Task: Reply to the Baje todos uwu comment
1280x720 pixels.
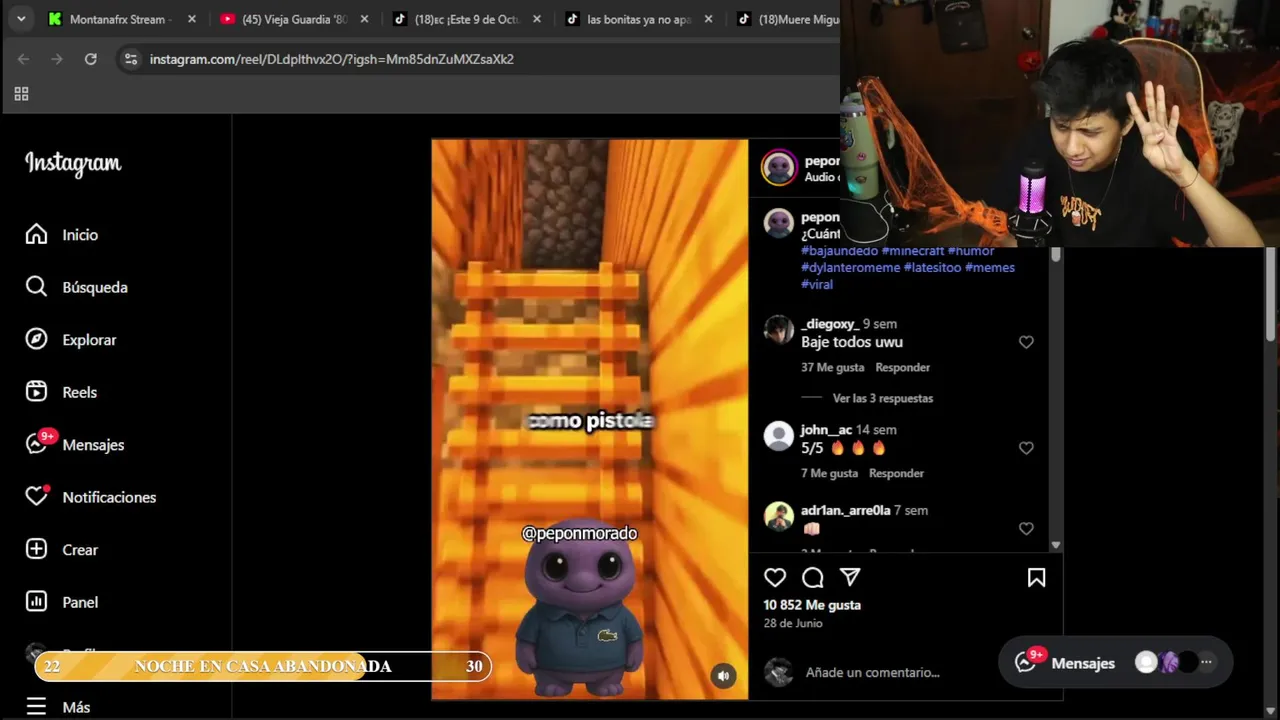Action: point(902,367)
